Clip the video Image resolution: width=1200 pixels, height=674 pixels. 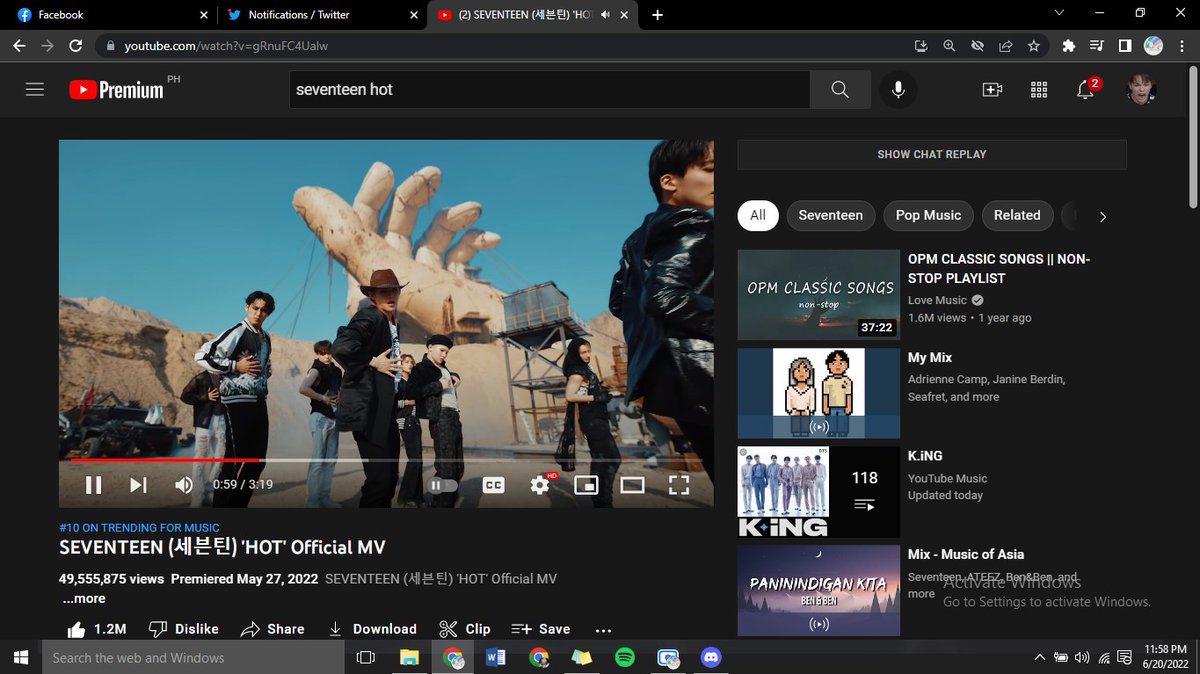tap(465, 629)
